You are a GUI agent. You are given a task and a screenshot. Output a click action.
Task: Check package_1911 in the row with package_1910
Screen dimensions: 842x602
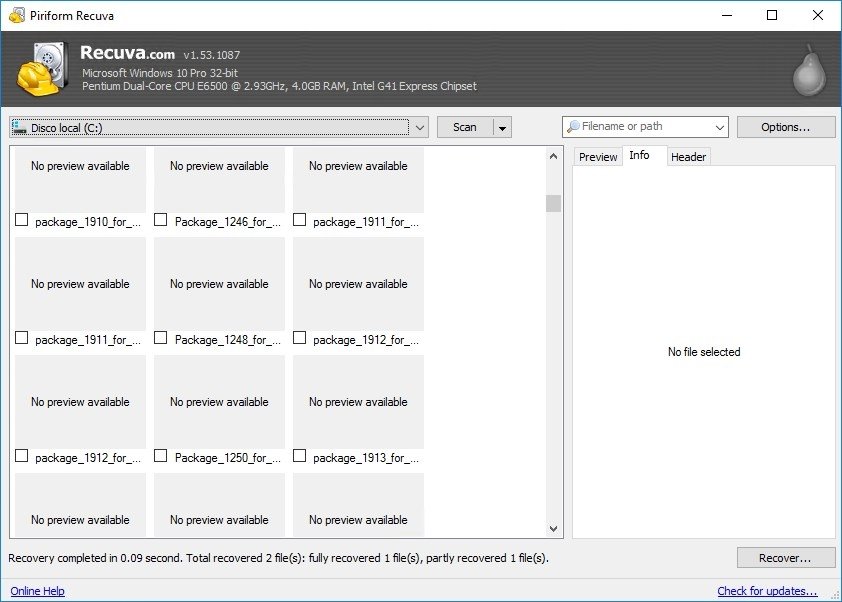[299, 220]
